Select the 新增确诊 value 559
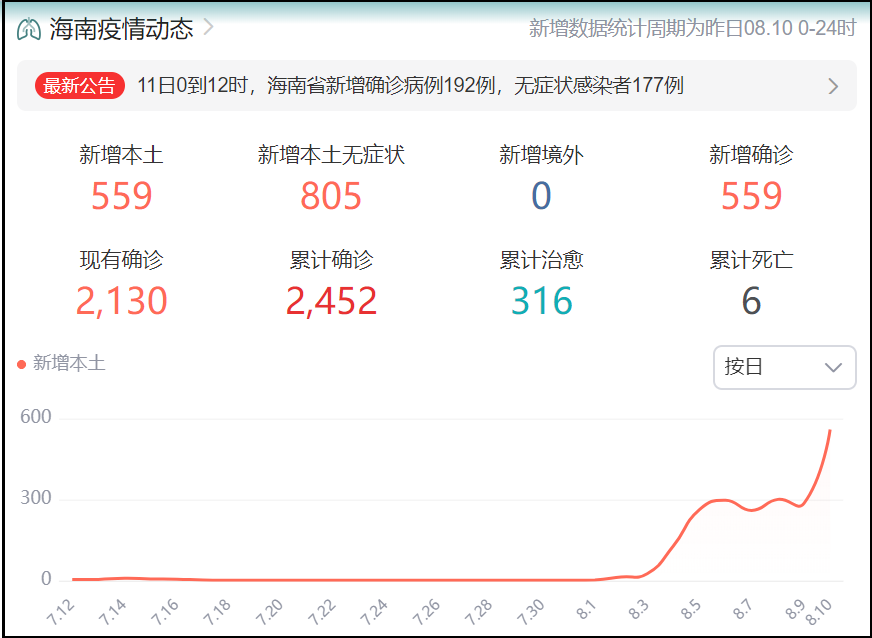Viewport: 872px width, 638px height. 751,196
